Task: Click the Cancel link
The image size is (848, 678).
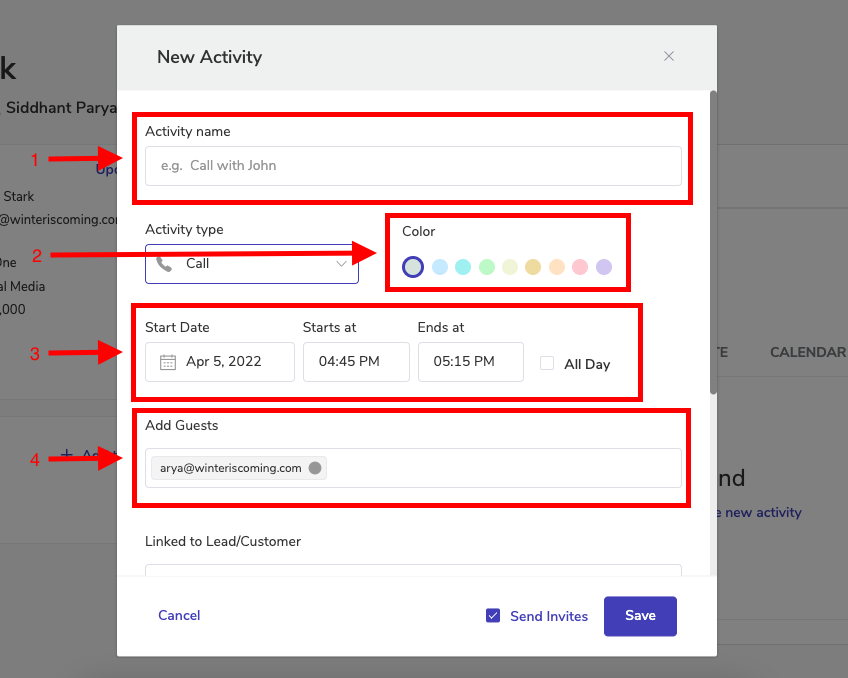Action: point(179,616)
